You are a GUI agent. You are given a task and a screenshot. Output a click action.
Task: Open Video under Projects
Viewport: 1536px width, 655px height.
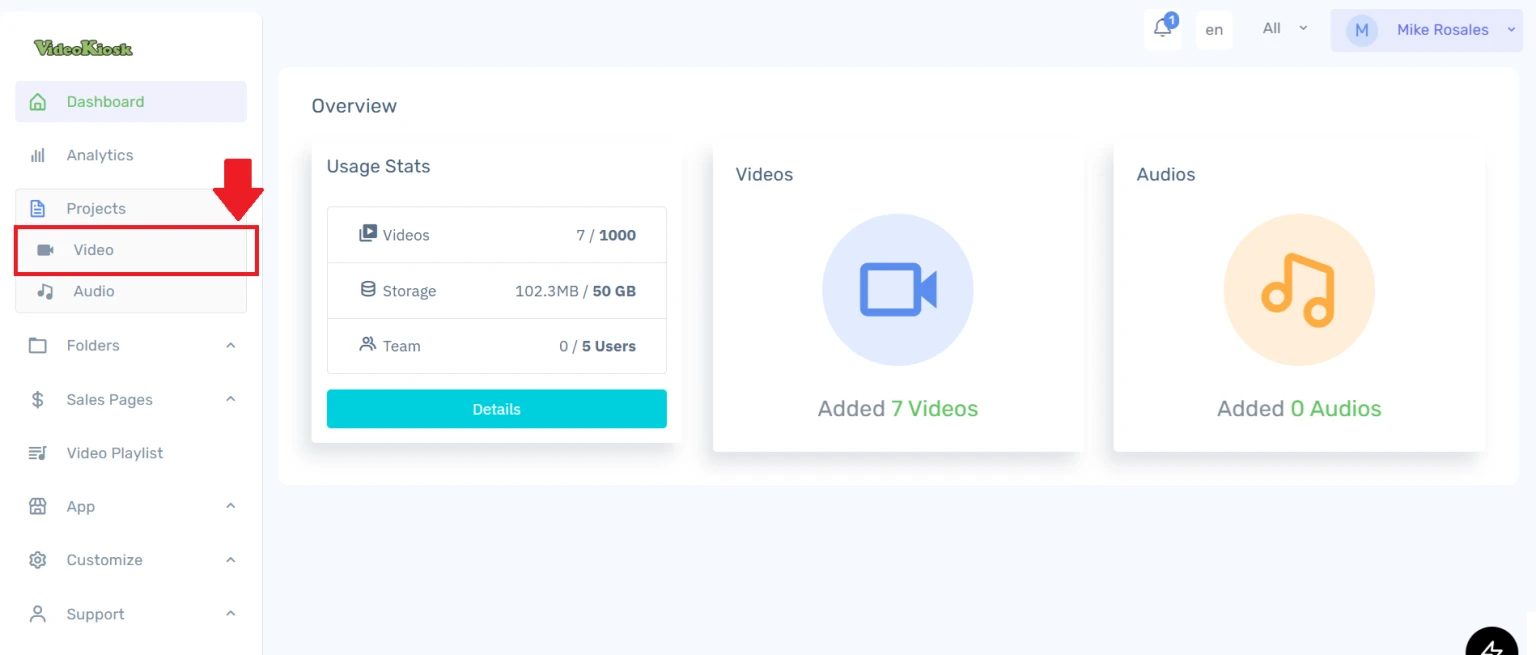pyautogui.click(x=94, y=250)
